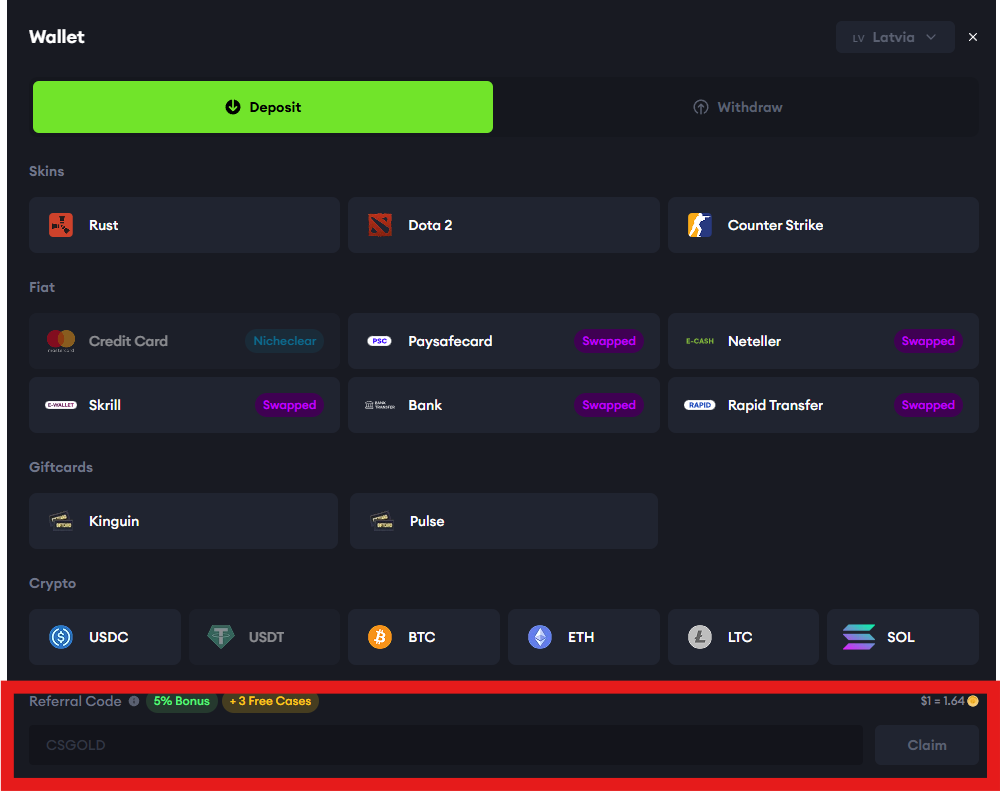Select the Rust skins icon
This screenshot has width=1001, height=792.
(x=61, y=225)
